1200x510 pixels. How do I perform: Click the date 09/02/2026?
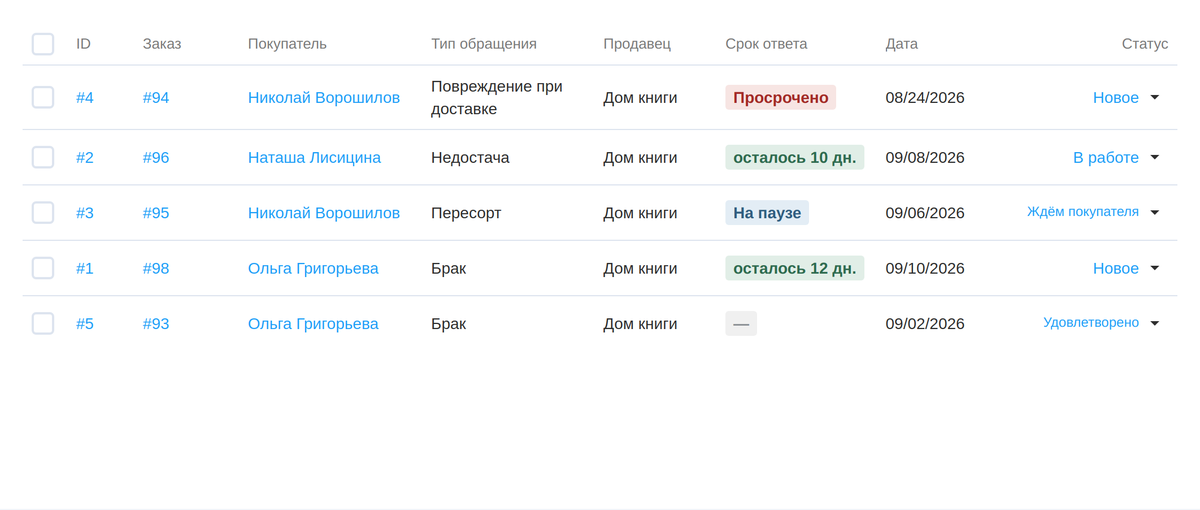[x=925, y=323]
